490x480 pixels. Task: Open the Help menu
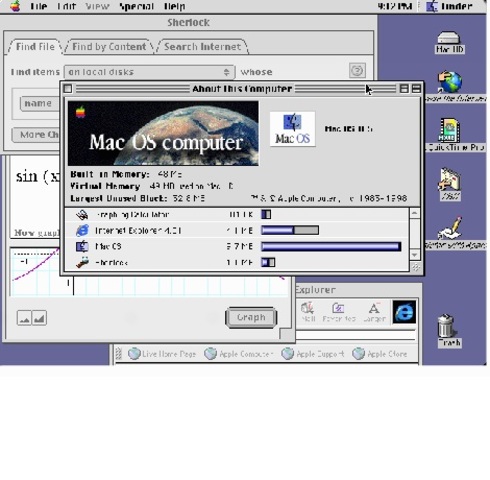click(x=175, y=6)
